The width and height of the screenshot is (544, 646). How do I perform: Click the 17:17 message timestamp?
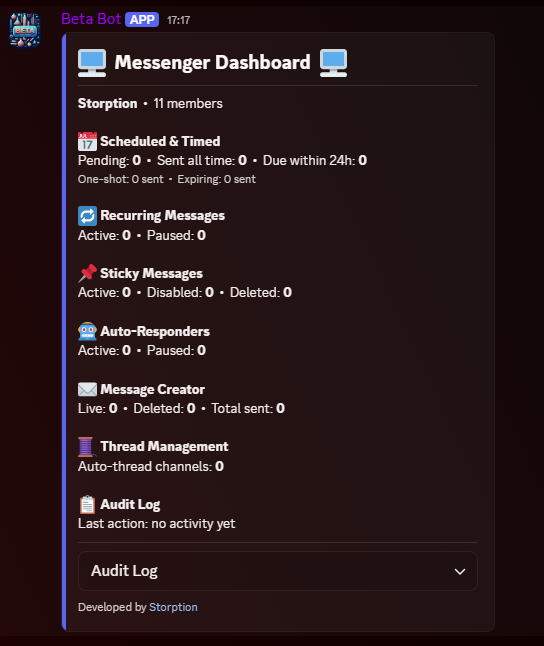178,20
